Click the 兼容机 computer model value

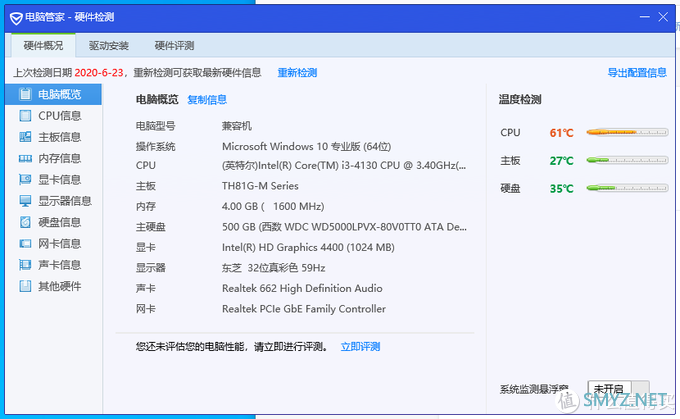(x=237, y=126)
